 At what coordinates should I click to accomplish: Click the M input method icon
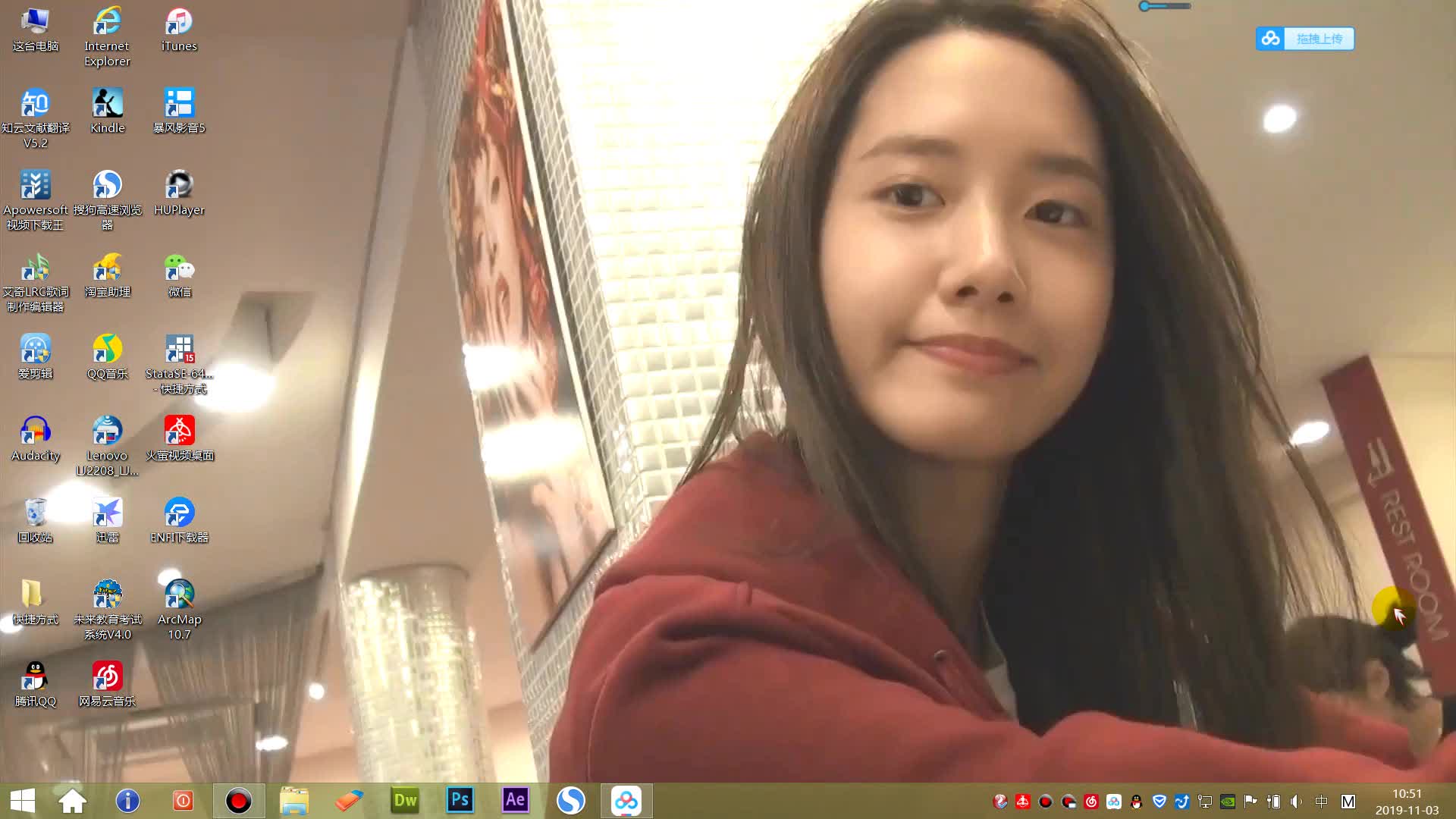coord(1348,802)
